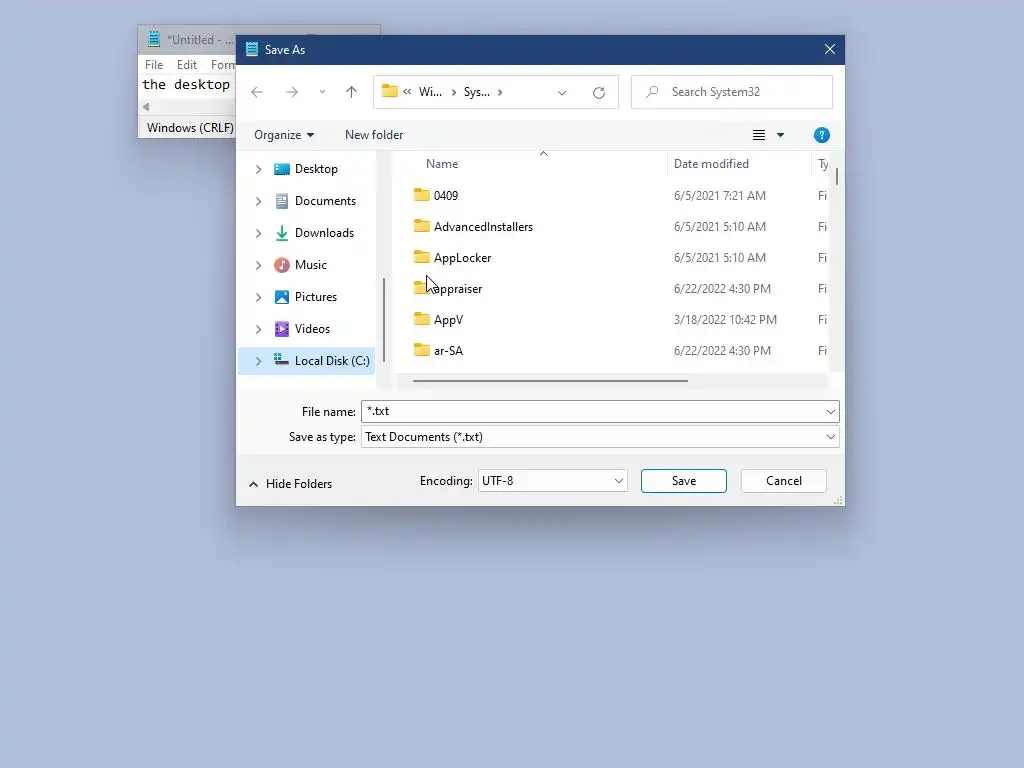Click the 3/18/2022 10:42 PM date cell
The width and height of the screenshot is (1024, 768).
[725, 320]
